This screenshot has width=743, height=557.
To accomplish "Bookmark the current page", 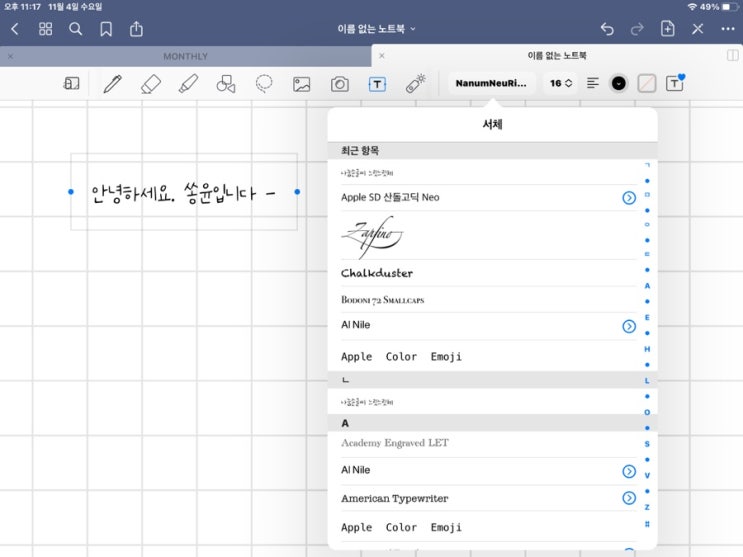I will point(106,29).
